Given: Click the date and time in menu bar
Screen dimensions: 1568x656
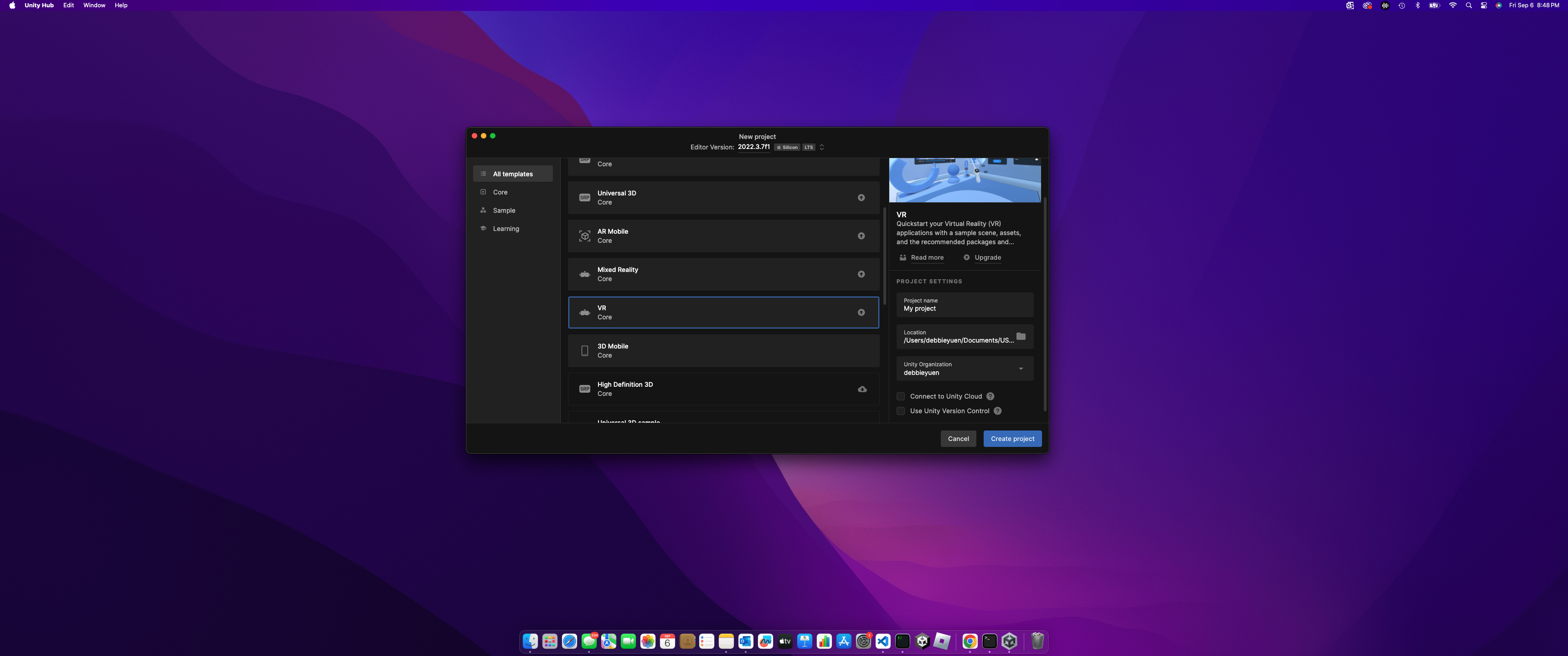Looking at the screenshot, I should [x=1534, y=5].
